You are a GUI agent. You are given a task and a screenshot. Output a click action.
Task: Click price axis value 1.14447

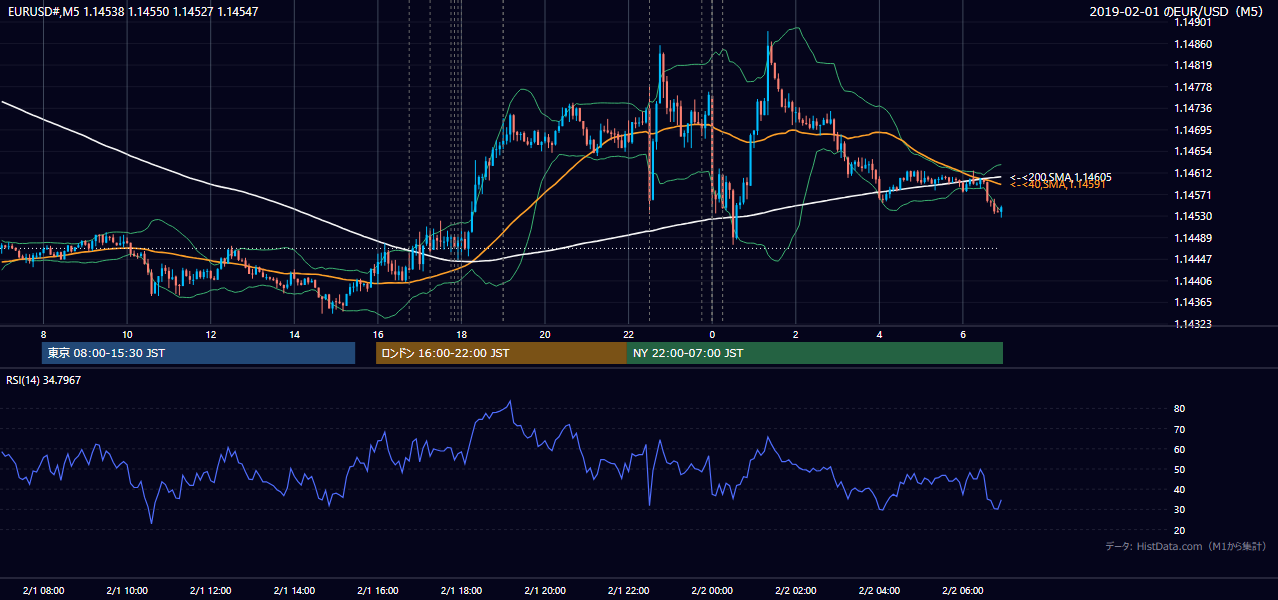1193,259
